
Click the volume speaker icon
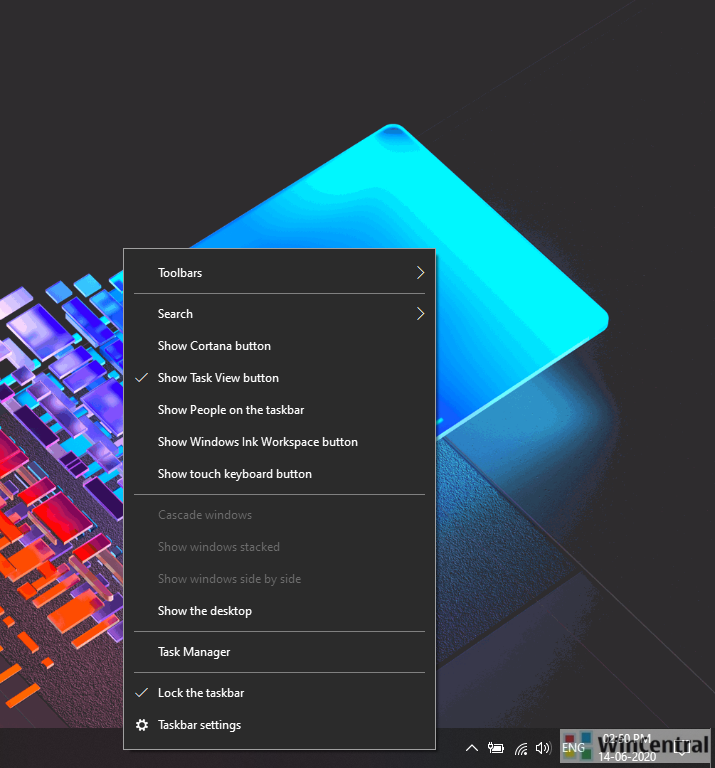coord(543,748)
